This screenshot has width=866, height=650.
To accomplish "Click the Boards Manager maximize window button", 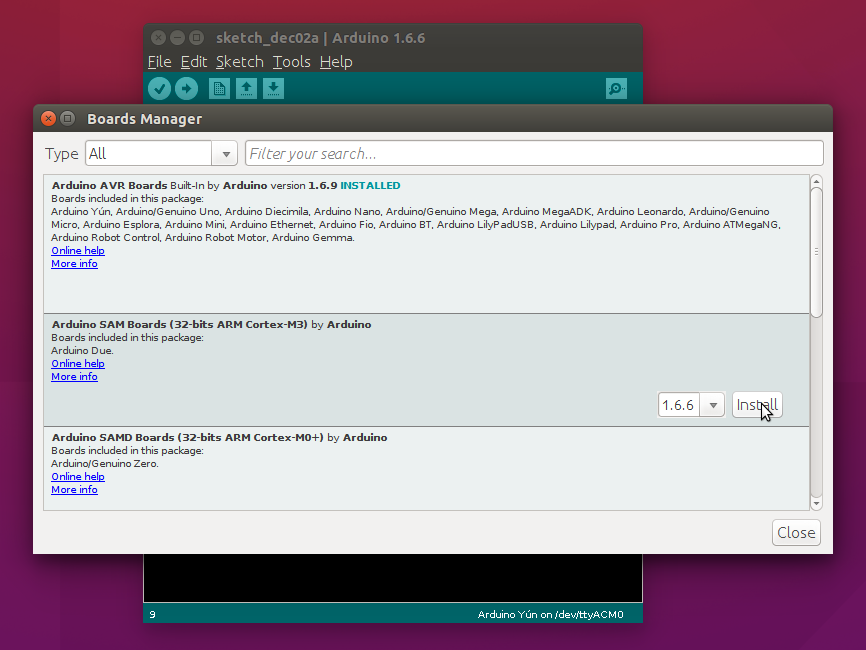I will point(67,119).
